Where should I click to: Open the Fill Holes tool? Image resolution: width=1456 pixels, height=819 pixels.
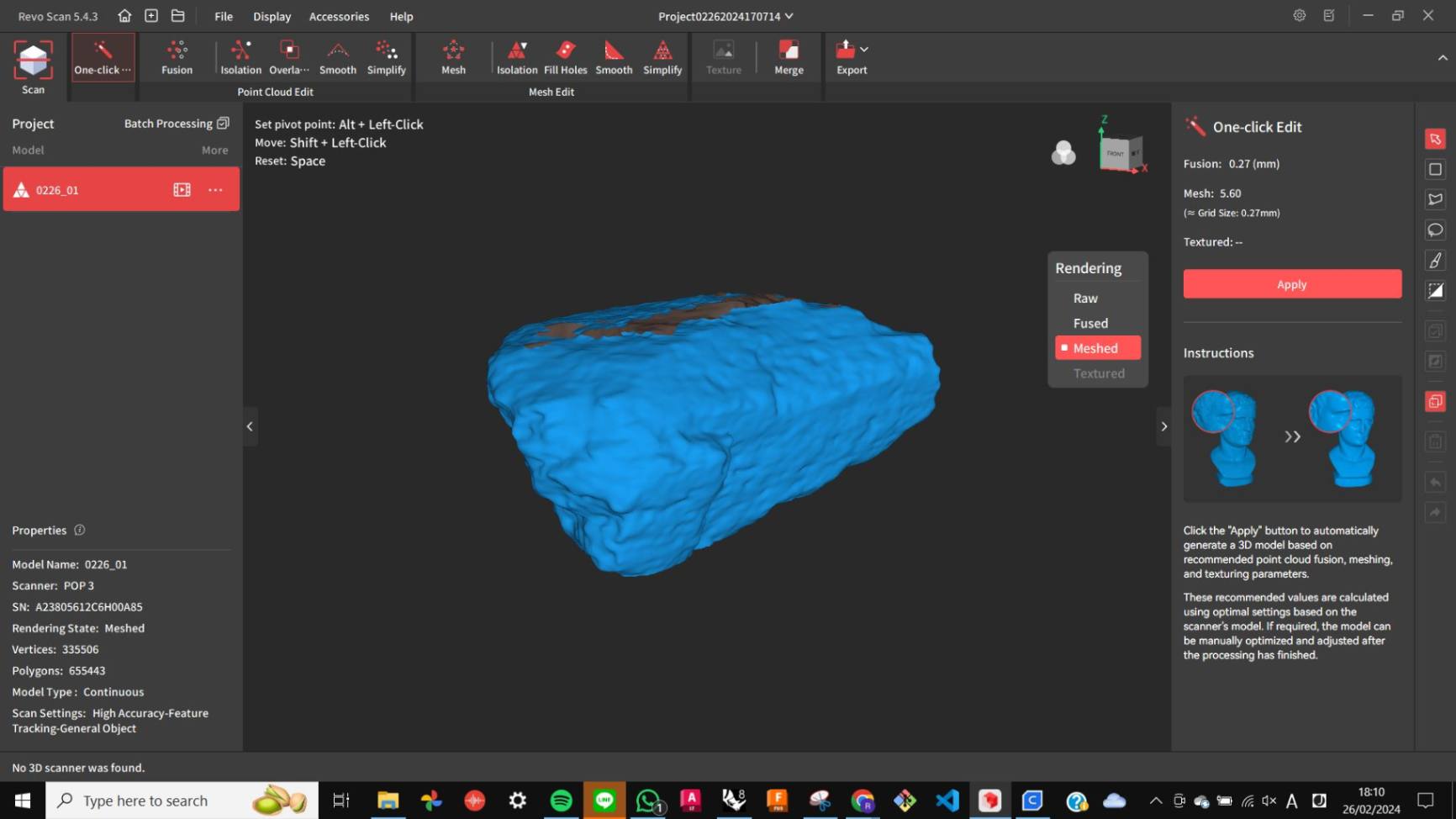(566, 57)
